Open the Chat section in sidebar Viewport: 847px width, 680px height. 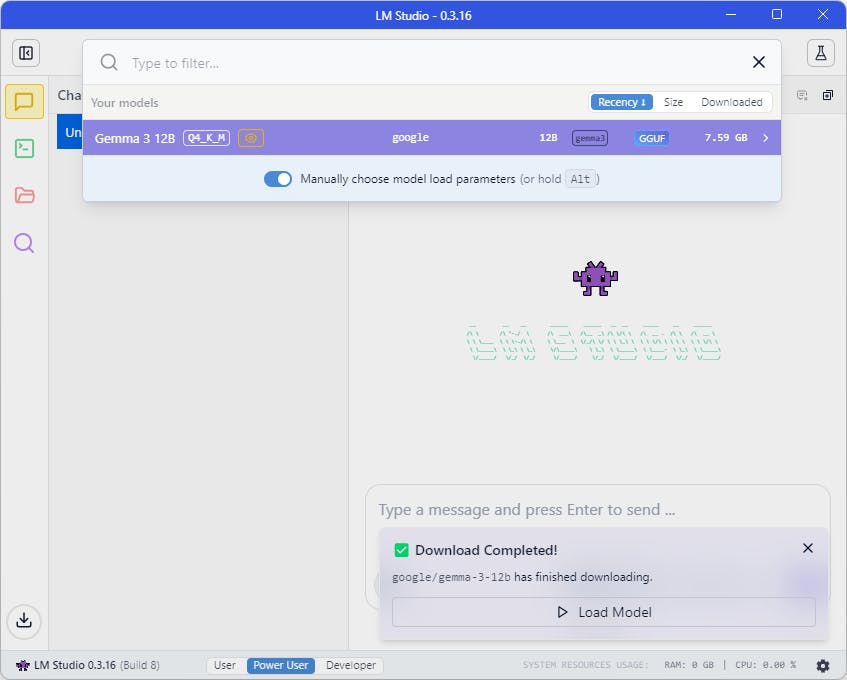[24, 102]
